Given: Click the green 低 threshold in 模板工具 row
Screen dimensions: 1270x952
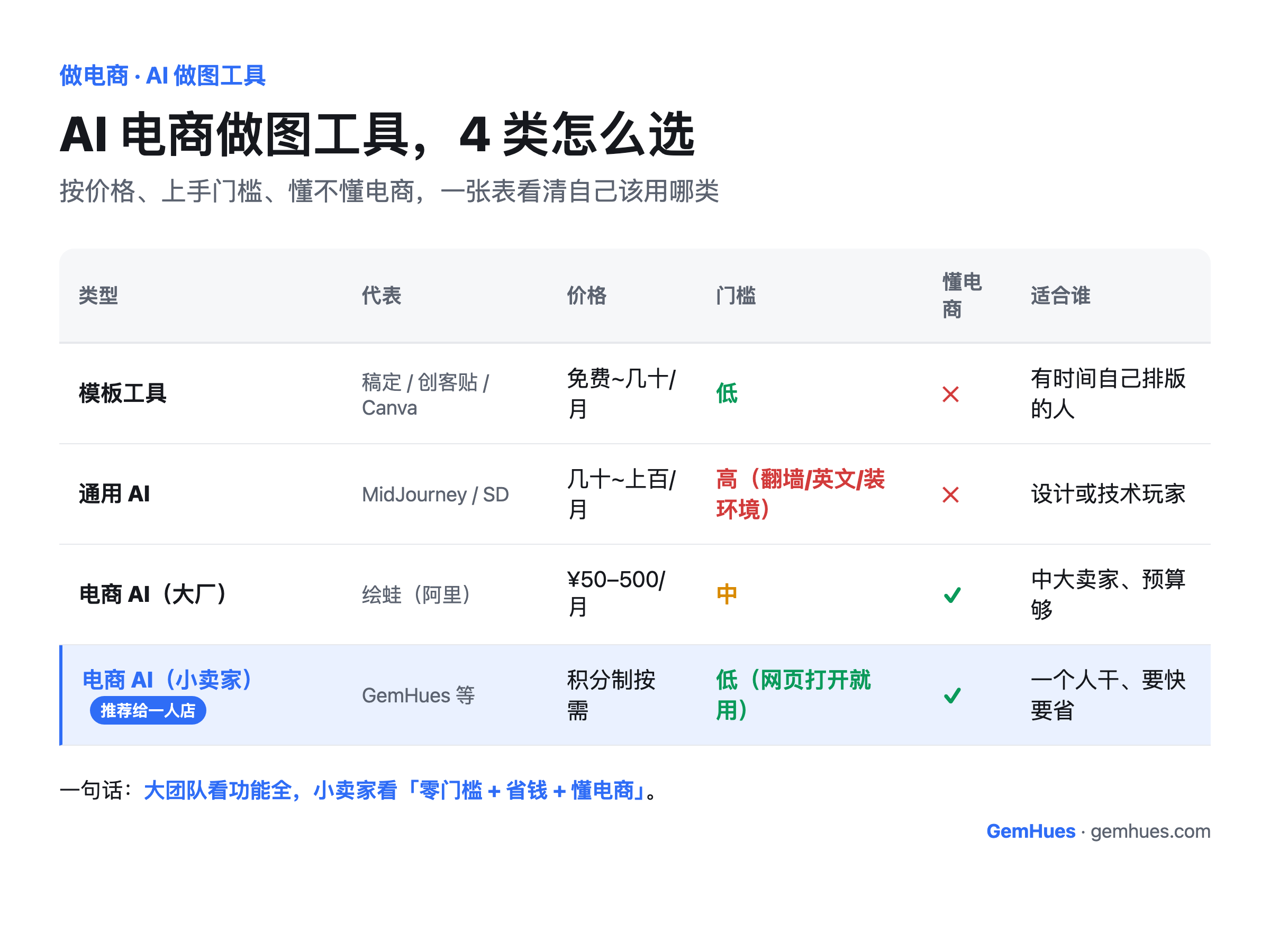Looking at the screenshot, I should (x=727, y=393).
